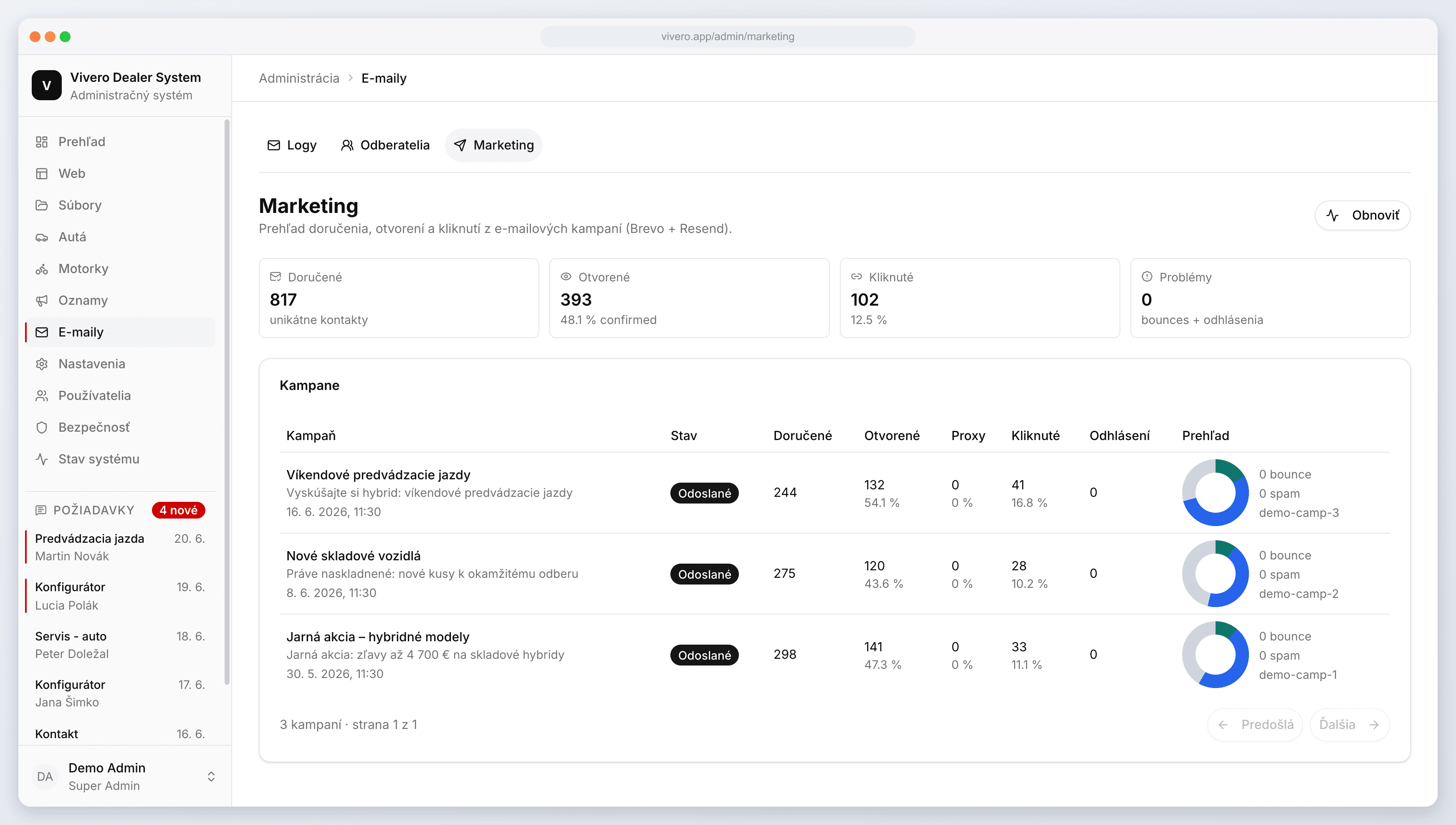Screen dimensions: 1456x825
Task: Click the Logy tab envelope icon
Action: pos(274,146)
